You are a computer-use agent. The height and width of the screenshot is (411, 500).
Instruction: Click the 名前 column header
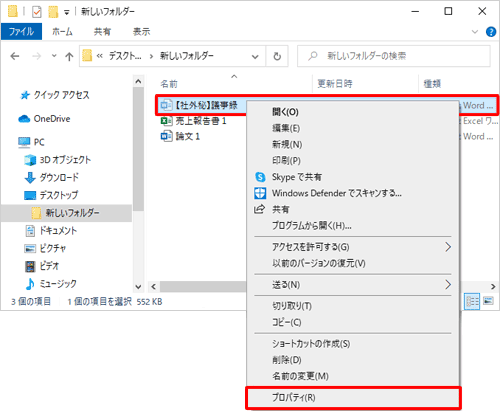tap(169, 84)
